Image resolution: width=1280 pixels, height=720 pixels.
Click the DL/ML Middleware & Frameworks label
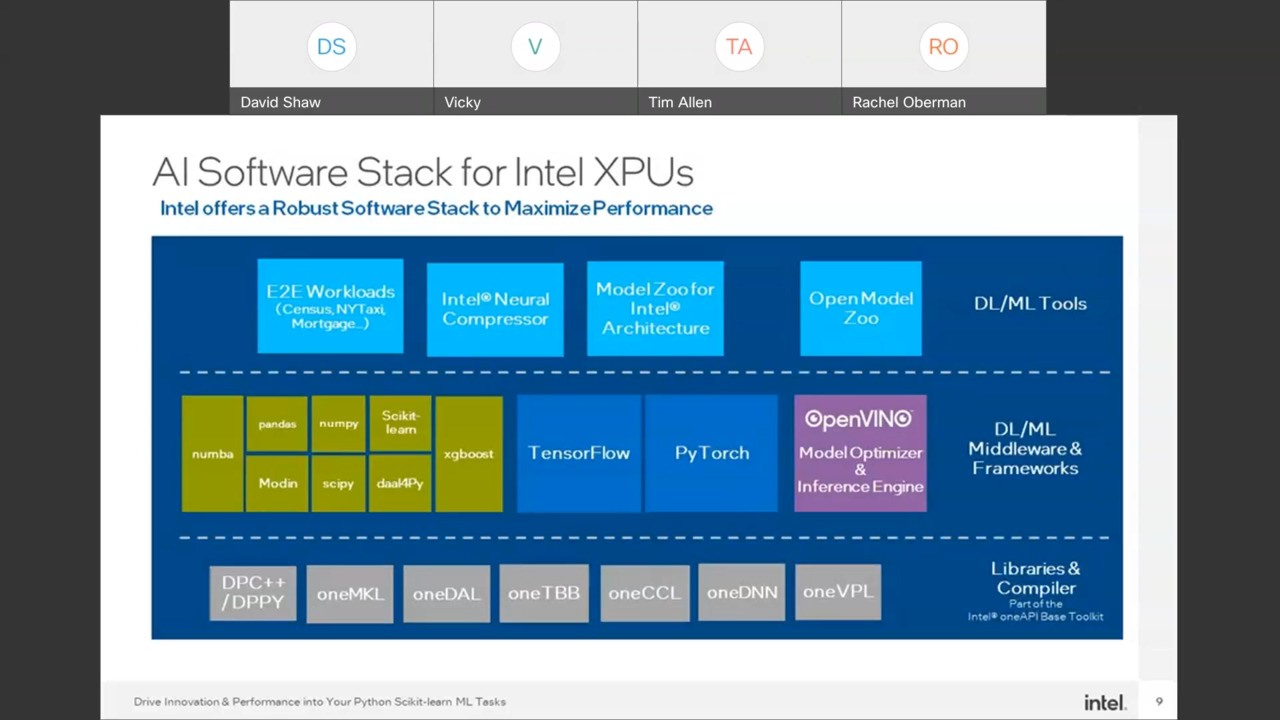1025,448
